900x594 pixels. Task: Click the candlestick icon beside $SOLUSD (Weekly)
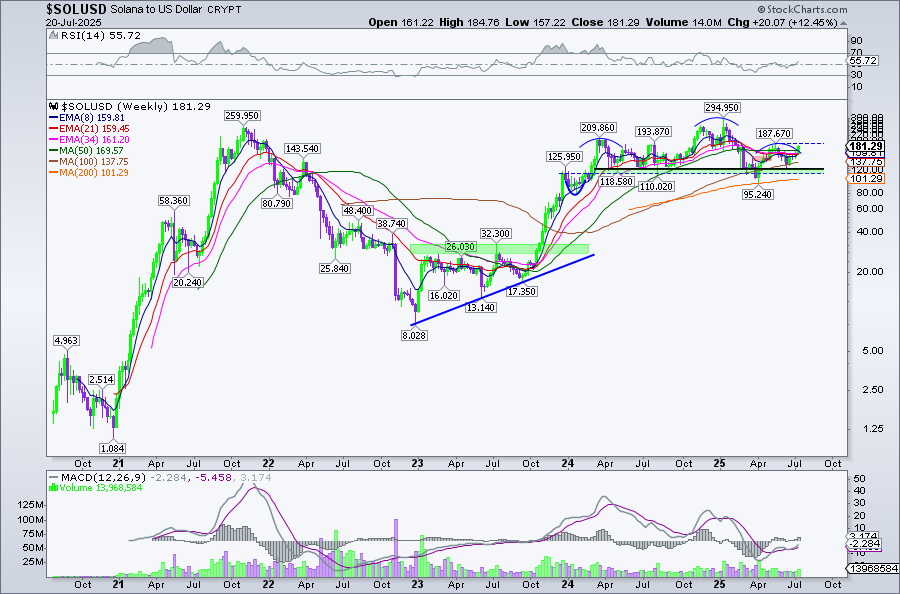pyautogui.click(x=54, y=106)
